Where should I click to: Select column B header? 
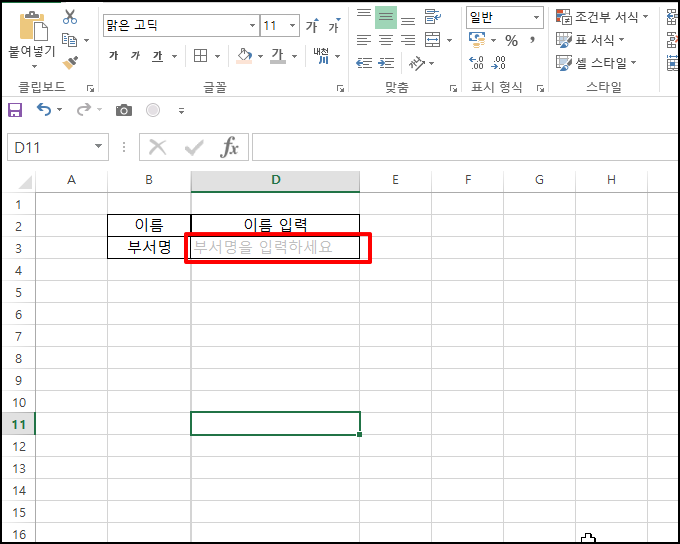(149, 180)
